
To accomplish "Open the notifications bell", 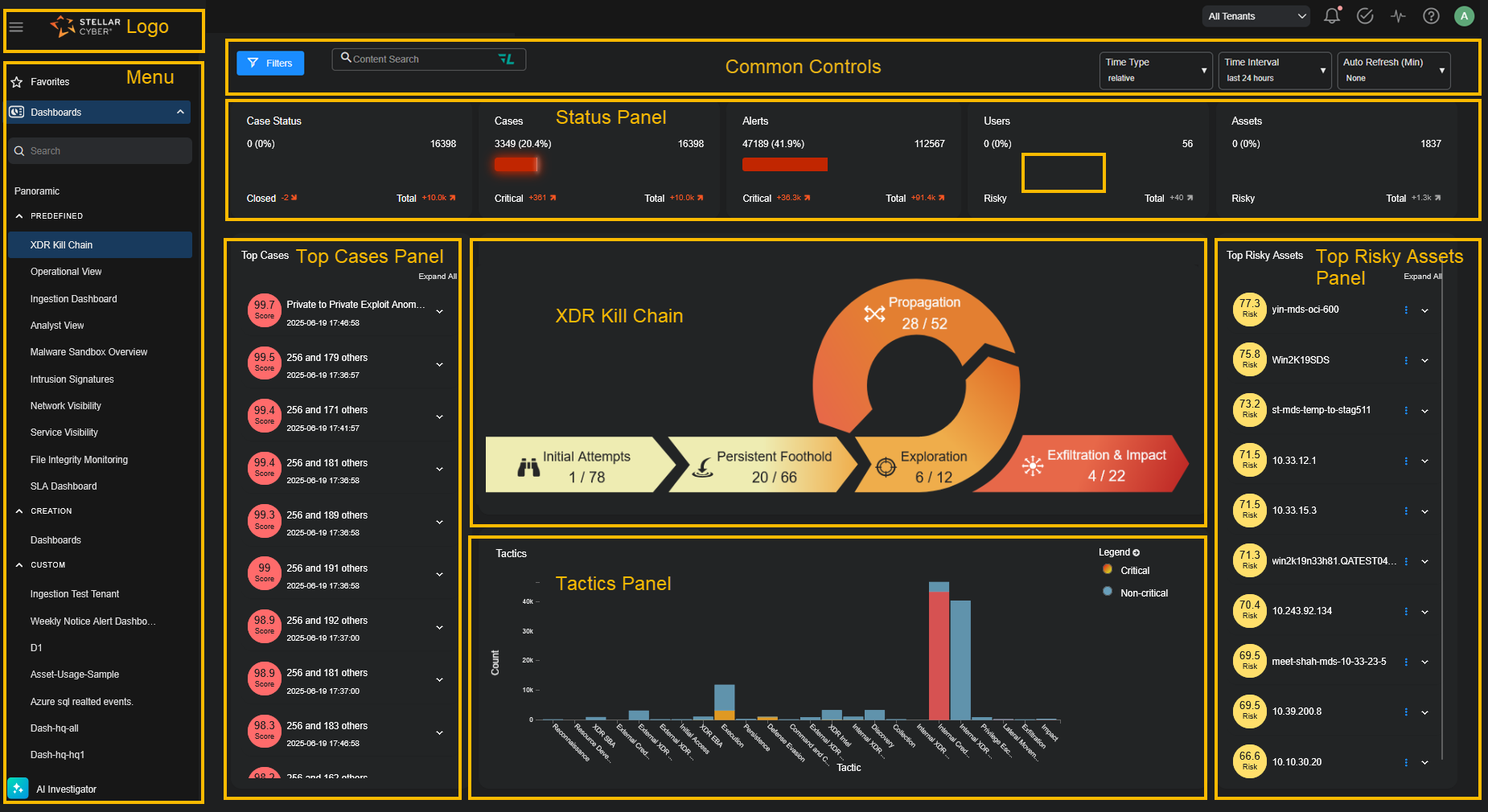I will [1332, 16].
